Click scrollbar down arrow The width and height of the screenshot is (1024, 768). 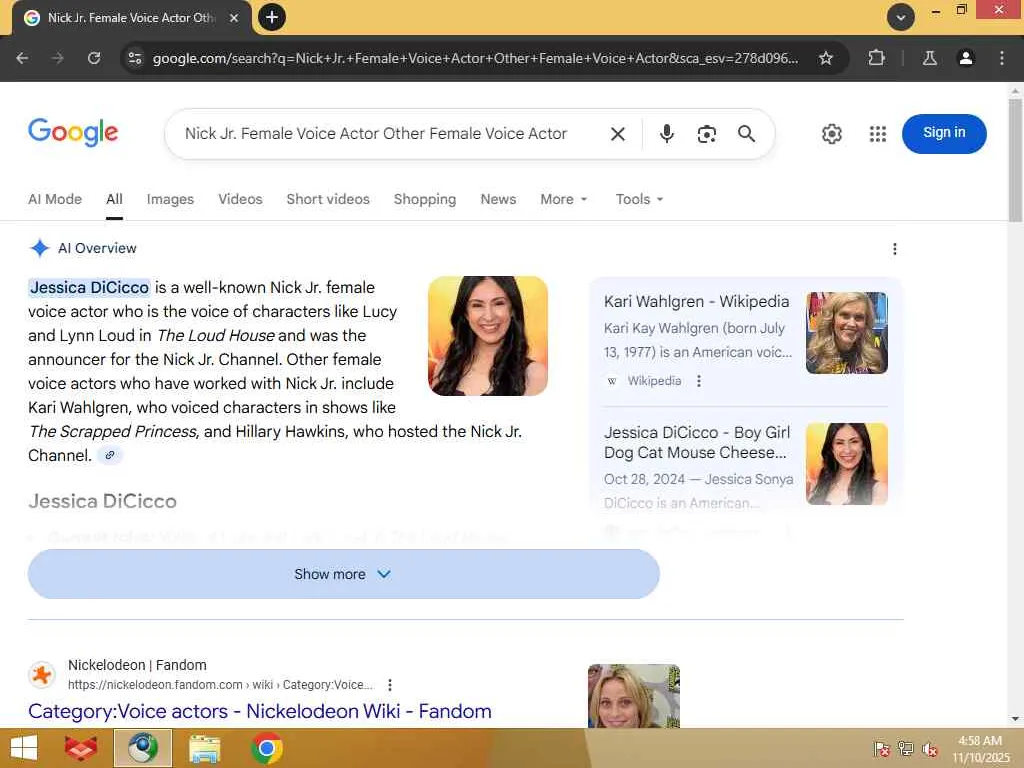point(1015,719)
